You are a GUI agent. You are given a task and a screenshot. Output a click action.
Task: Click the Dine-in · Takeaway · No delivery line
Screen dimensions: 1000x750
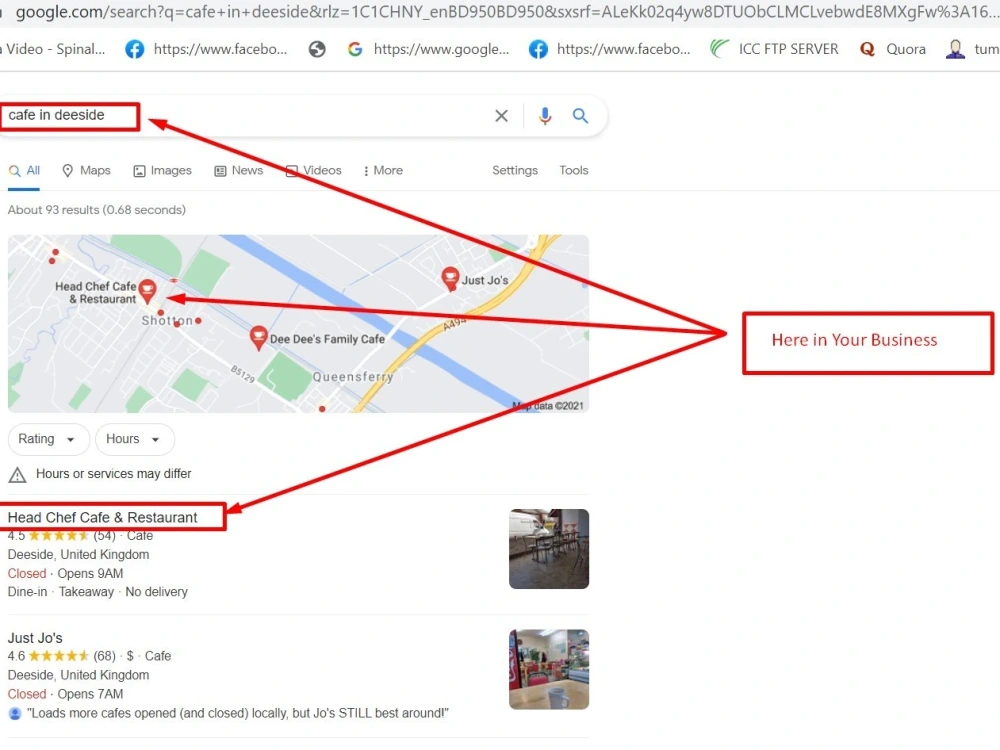tap(98, 592)
